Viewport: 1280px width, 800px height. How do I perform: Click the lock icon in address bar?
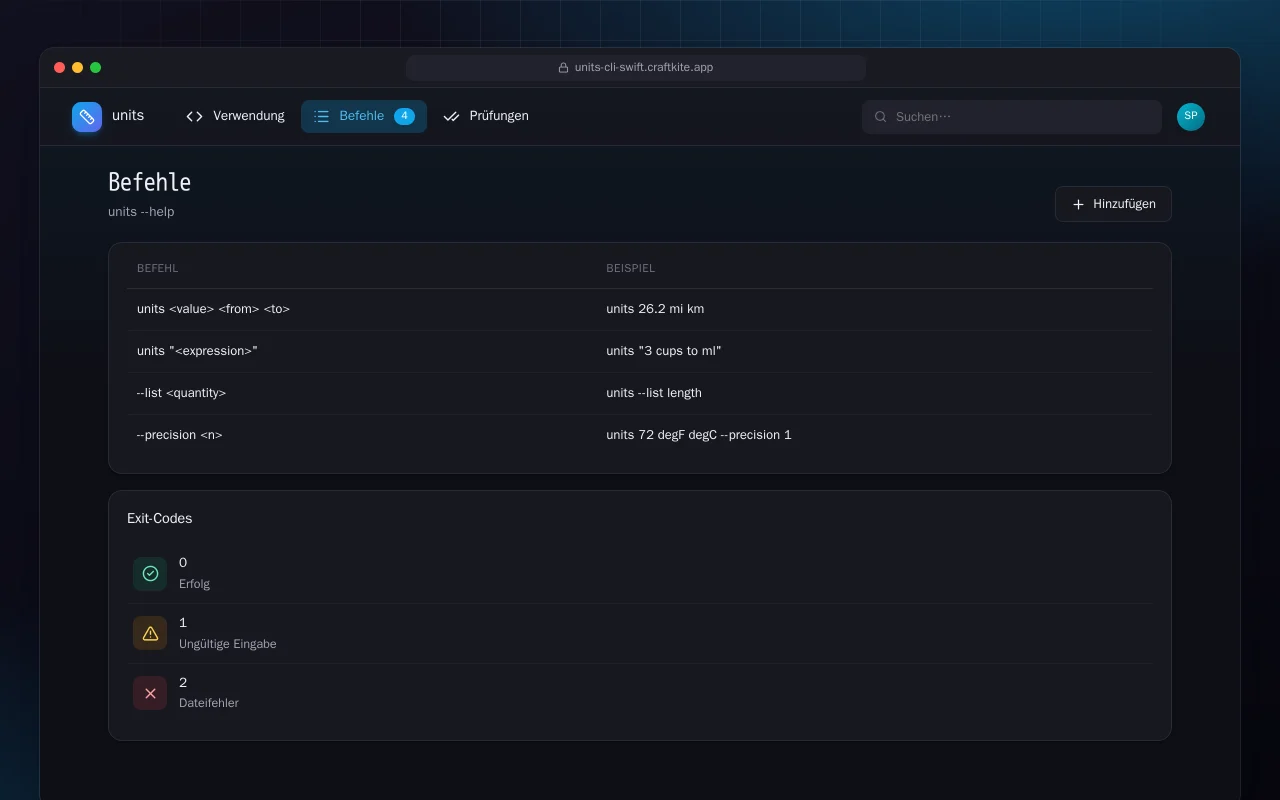(x=564, y=68)
